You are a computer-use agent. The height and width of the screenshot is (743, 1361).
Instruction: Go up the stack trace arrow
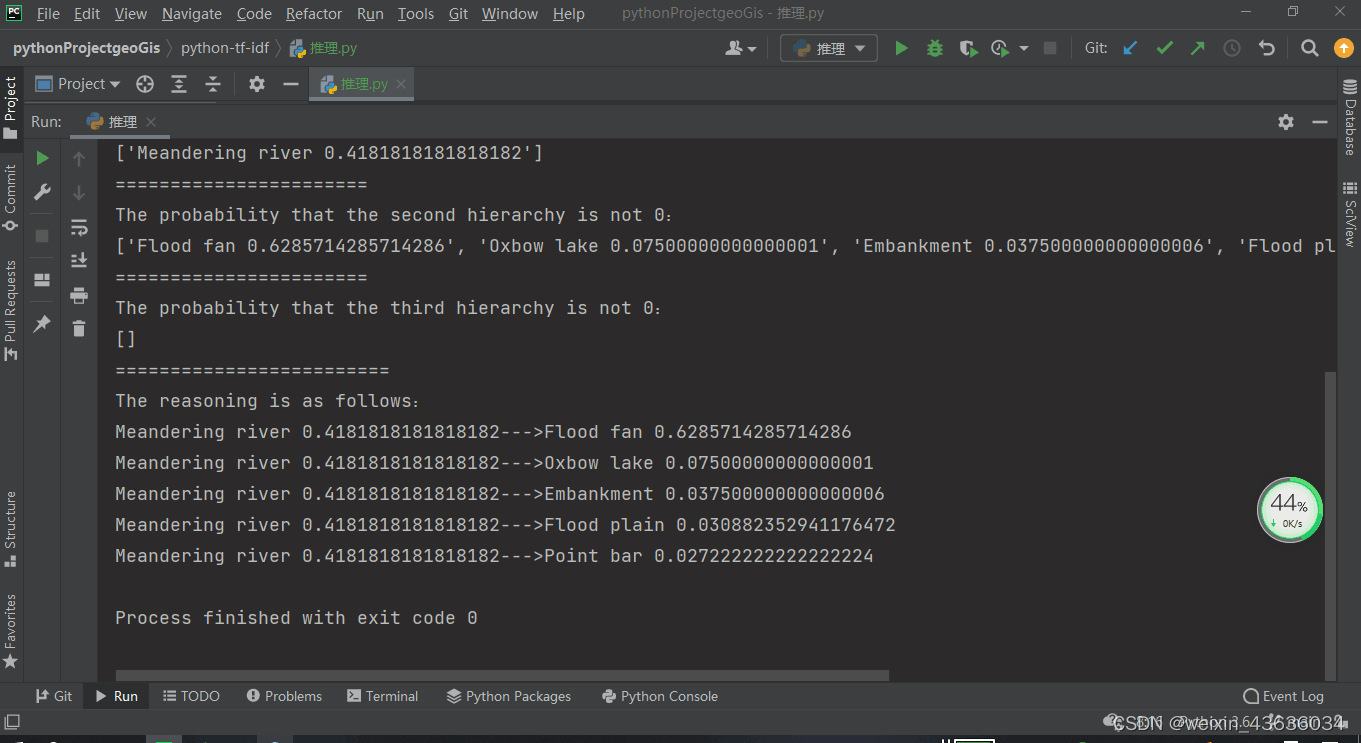click(x=79, y=159)
